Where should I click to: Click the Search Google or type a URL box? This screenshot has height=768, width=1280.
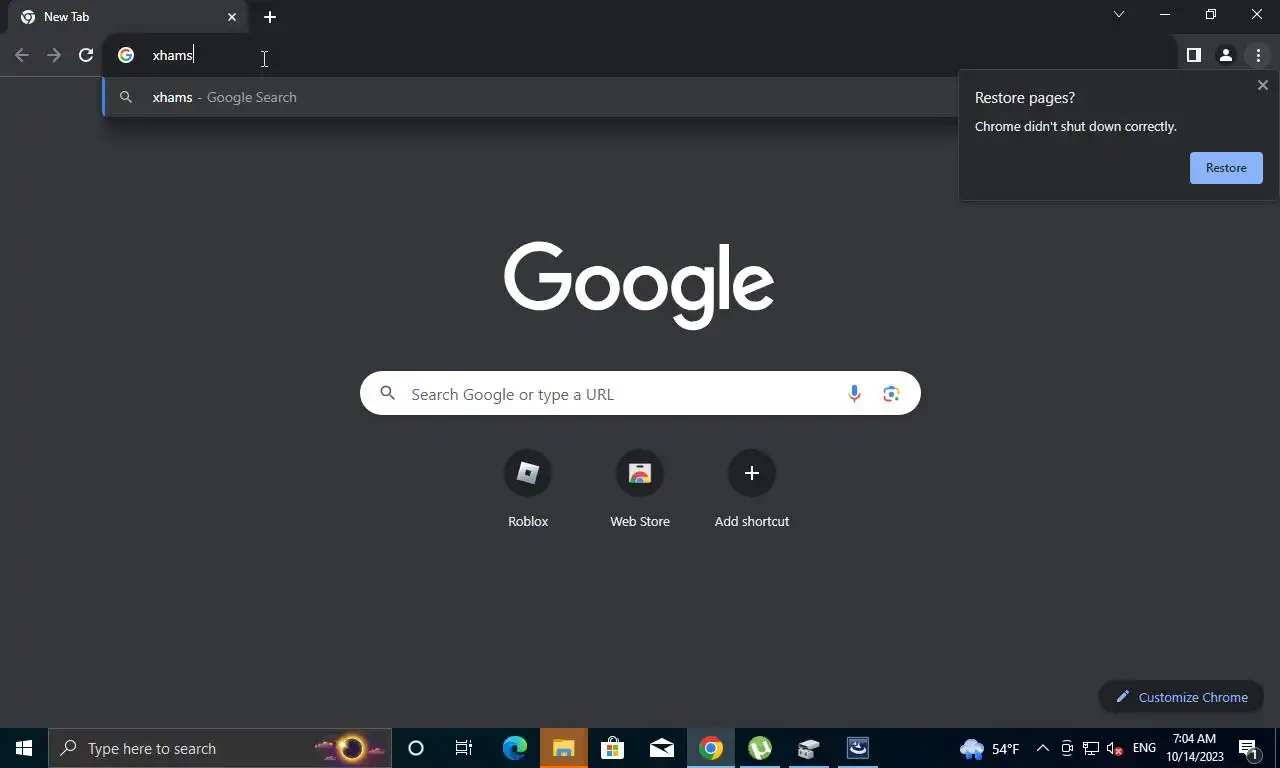(x=640, y=394)
